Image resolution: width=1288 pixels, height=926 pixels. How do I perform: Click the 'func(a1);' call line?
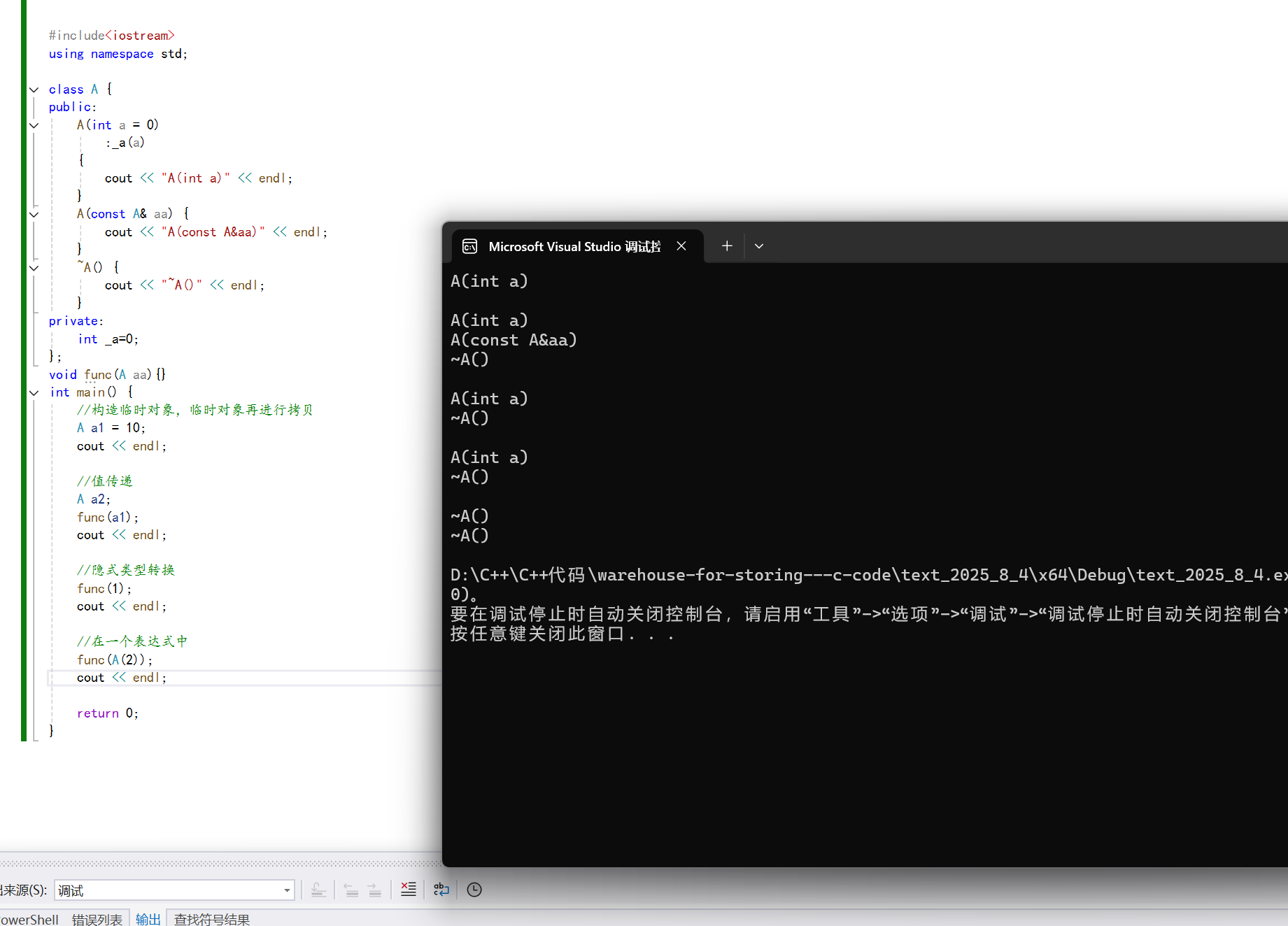108,518
